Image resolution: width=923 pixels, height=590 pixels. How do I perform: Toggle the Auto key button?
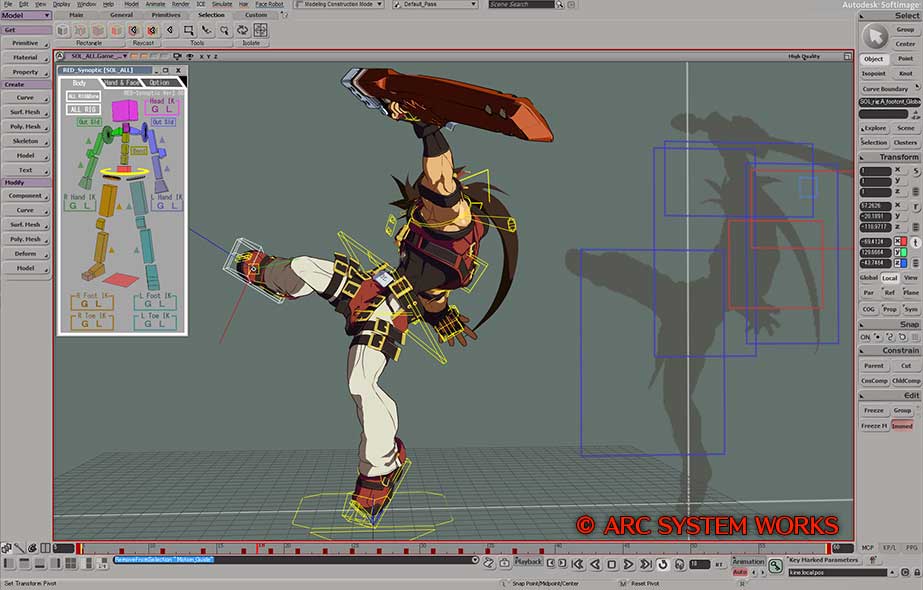coord(739,572)
